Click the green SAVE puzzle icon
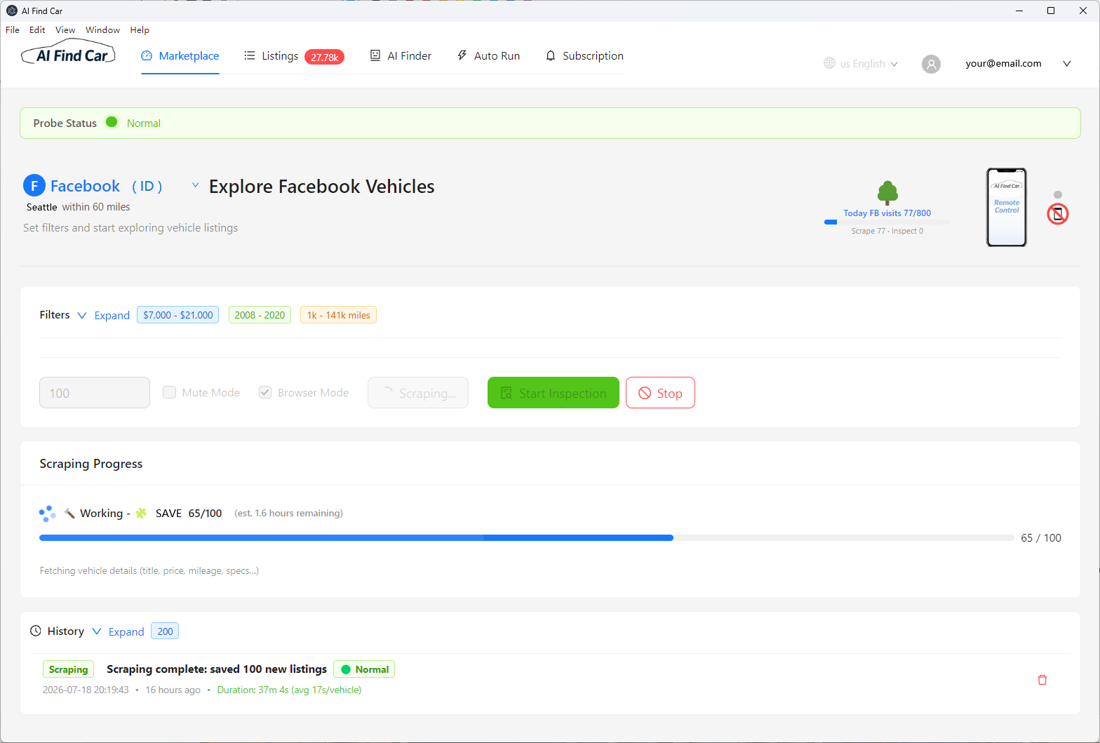Screen dimensions: 1100x743 point(141,514)
